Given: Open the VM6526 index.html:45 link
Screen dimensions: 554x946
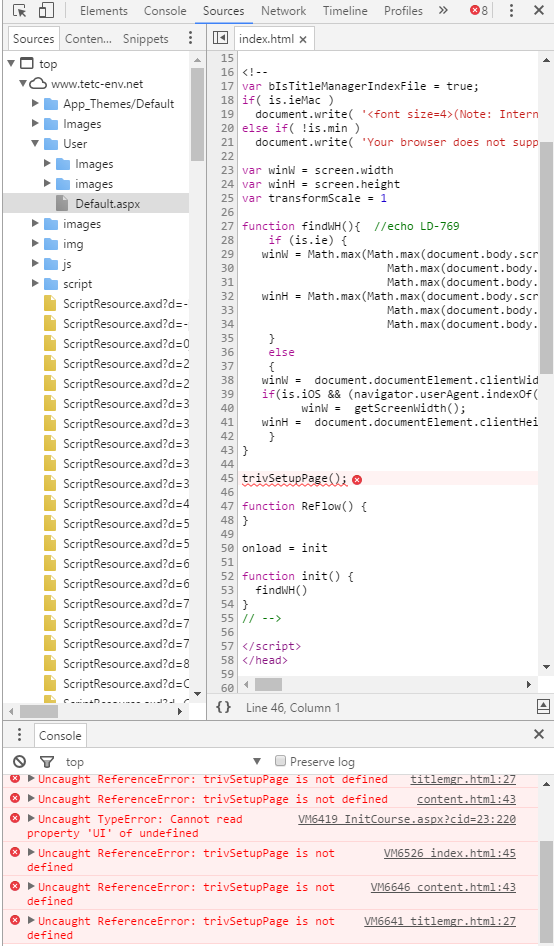Looking at the screenshot, I should point(450,853).
